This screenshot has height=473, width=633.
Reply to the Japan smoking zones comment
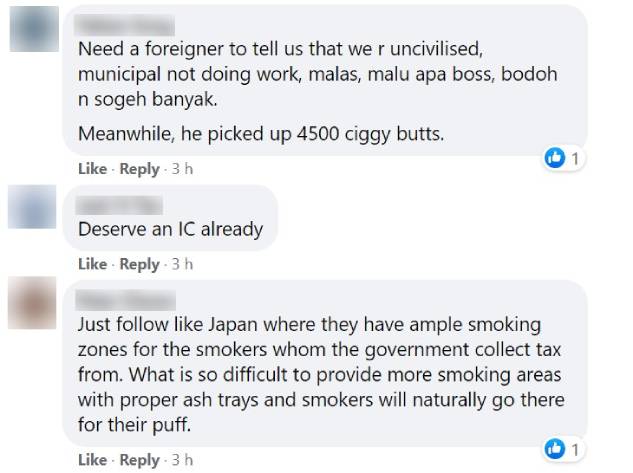coord(139,460)
